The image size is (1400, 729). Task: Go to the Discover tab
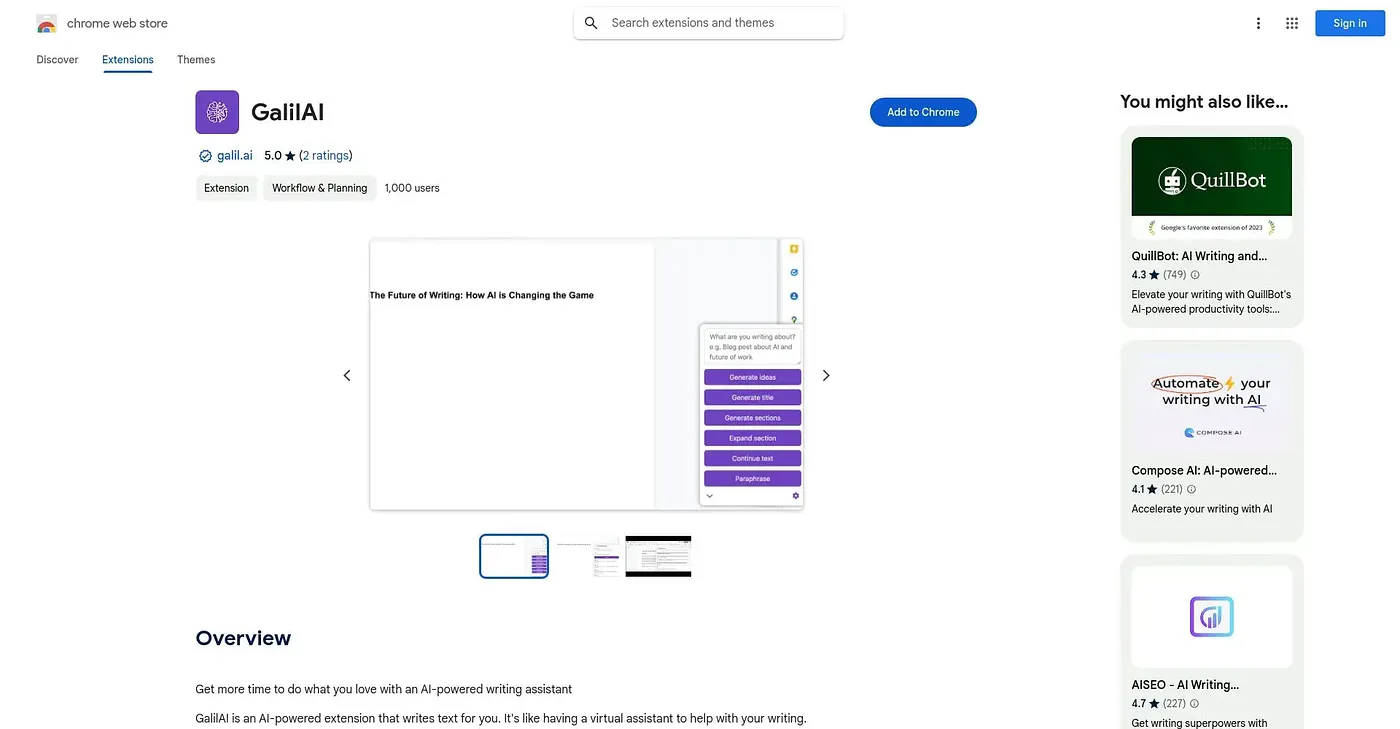pos(57,60)
